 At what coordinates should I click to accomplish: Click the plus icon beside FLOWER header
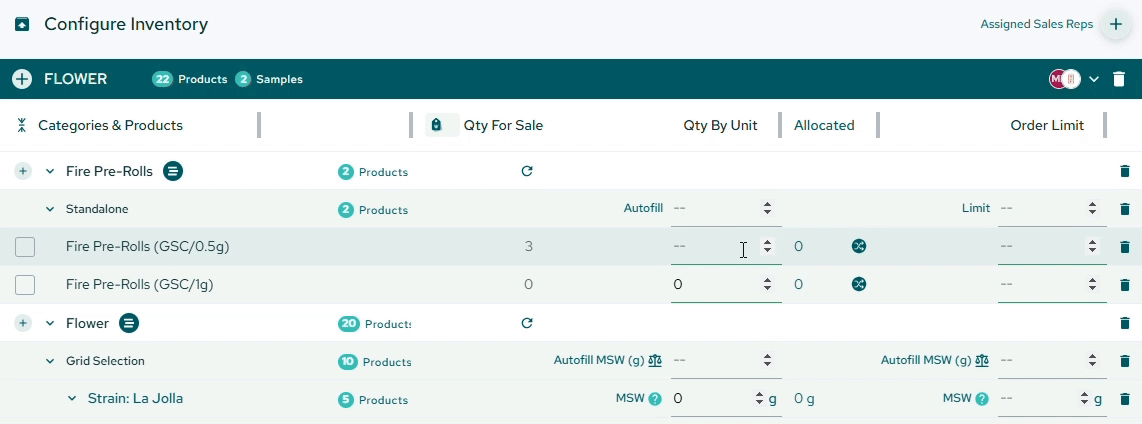23,79
